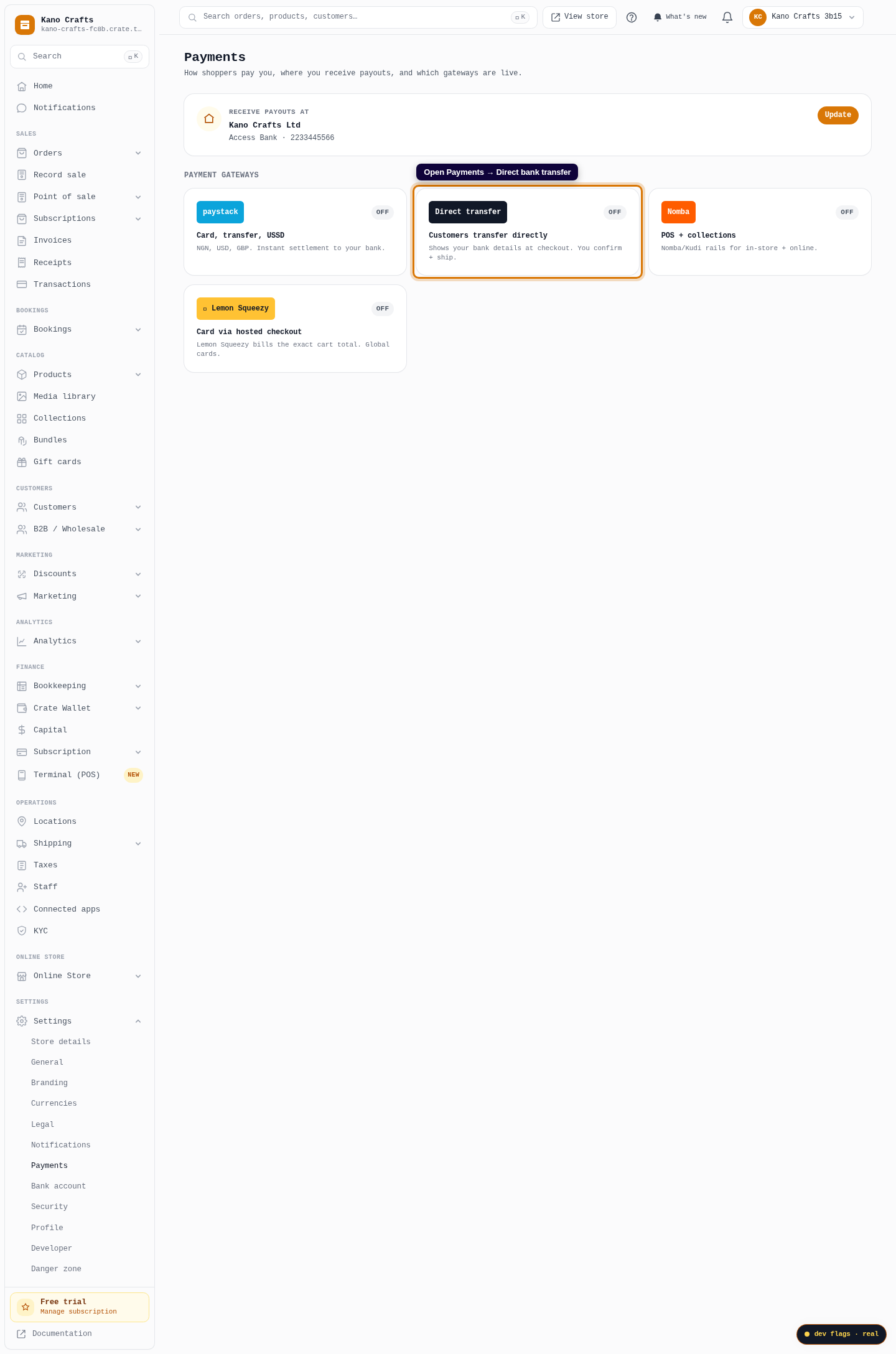Click the Gift cards gift icon
Image resolution: width=896 pixels, height=1354 pixels.
[x=22, y=462]
